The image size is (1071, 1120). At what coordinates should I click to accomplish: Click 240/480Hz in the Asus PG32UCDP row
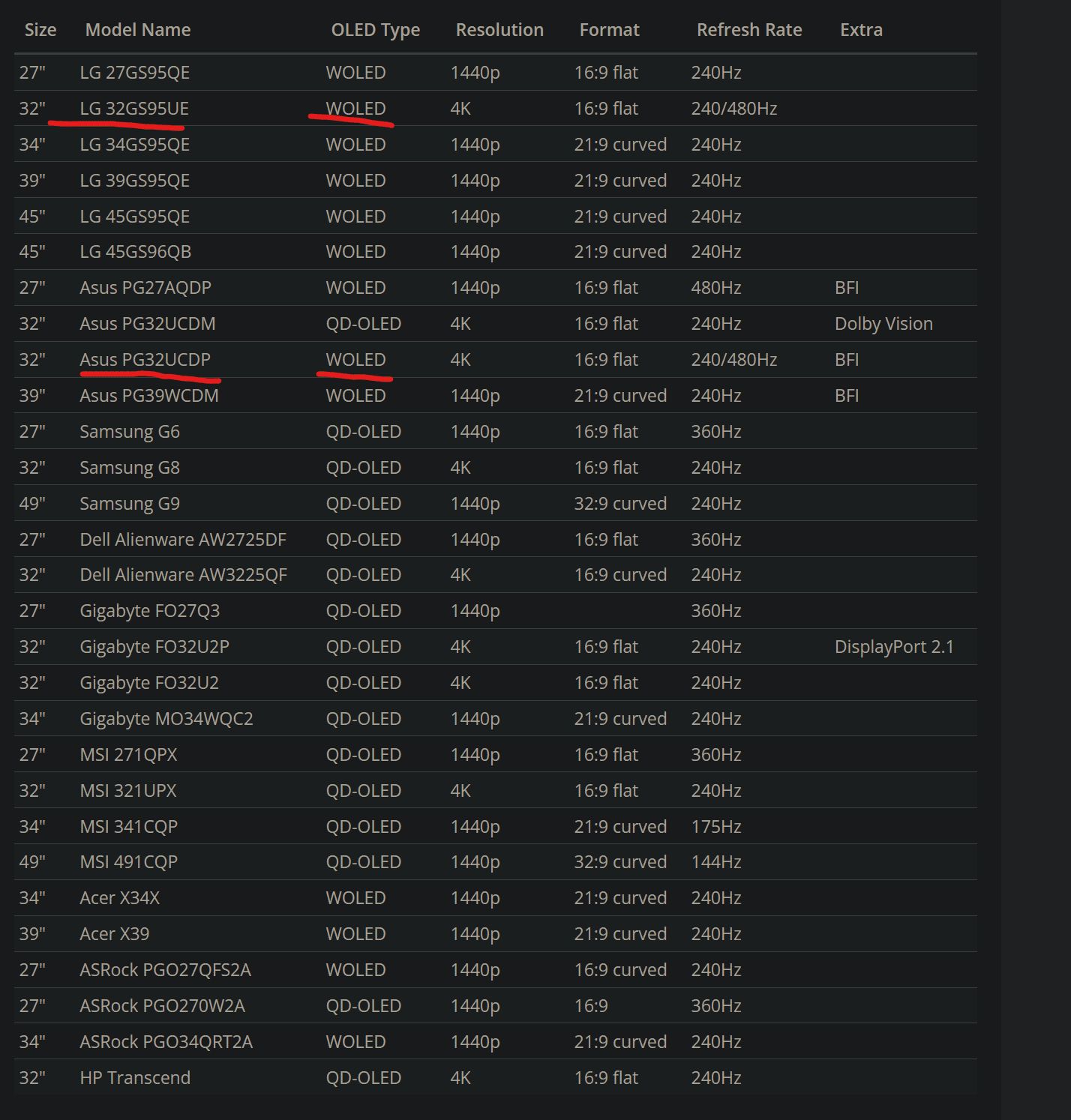tap(734, 360)
